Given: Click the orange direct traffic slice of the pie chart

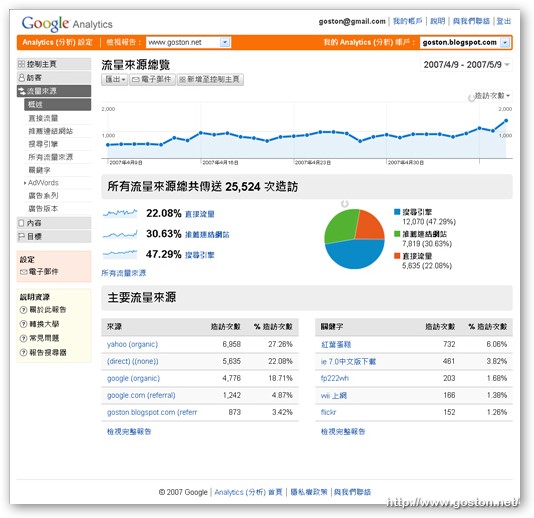Looking at the screenshot, I should (371, 225).
